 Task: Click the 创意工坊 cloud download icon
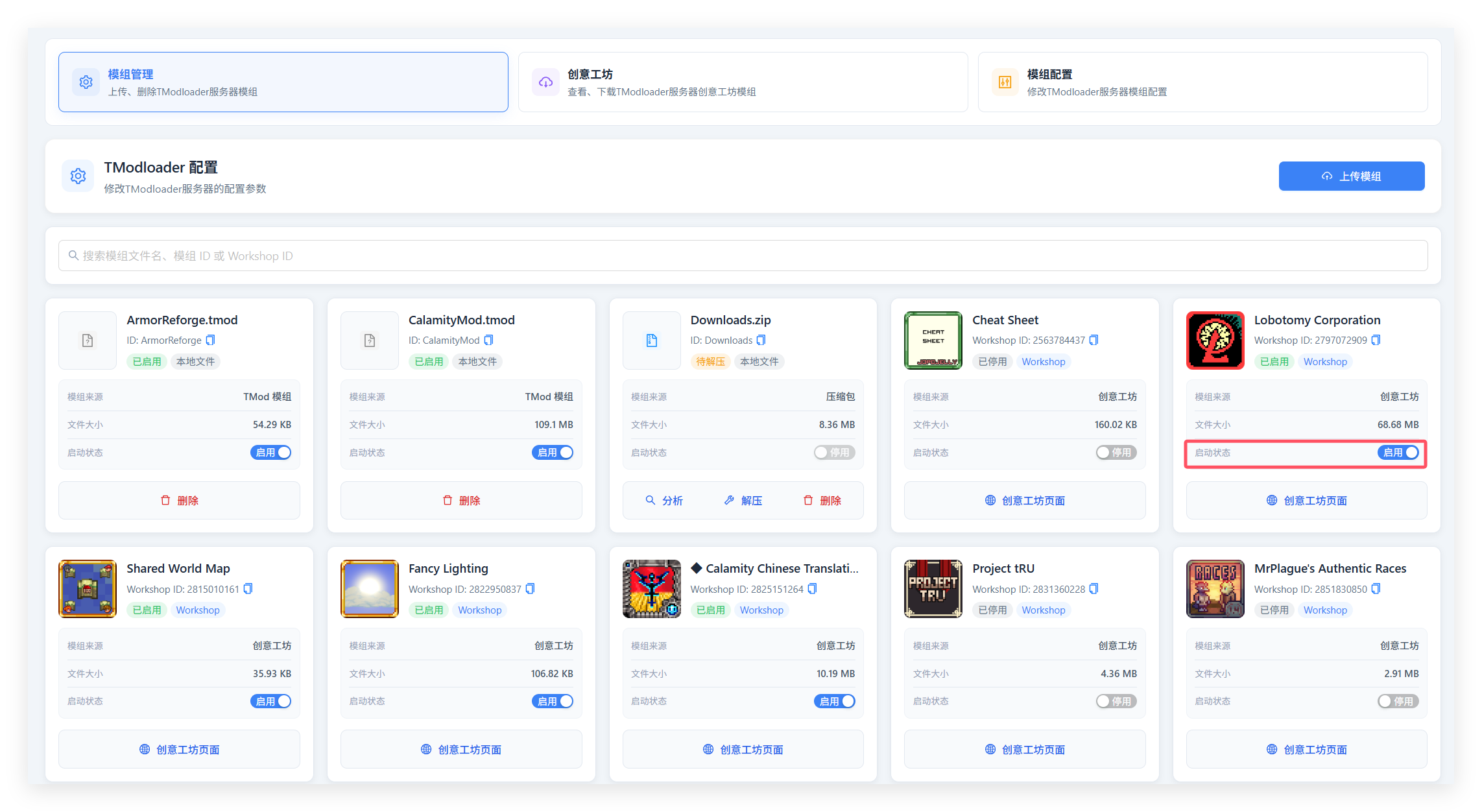coord(545,82)
